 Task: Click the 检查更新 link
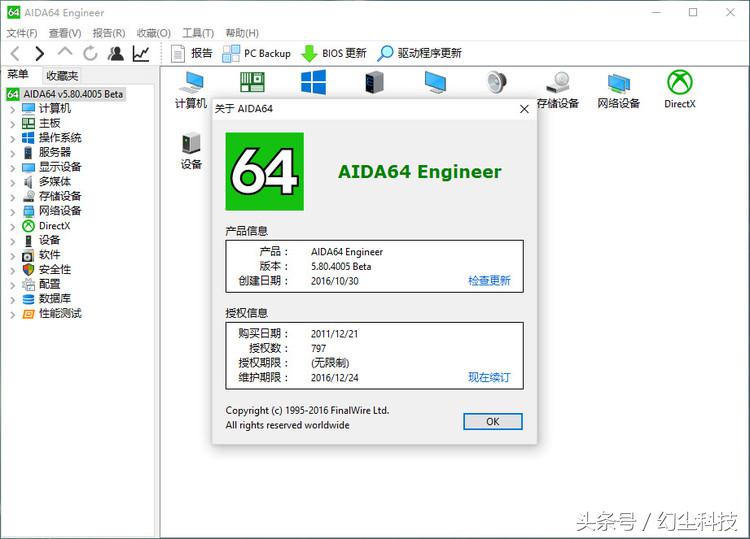(x=489, y=281)
